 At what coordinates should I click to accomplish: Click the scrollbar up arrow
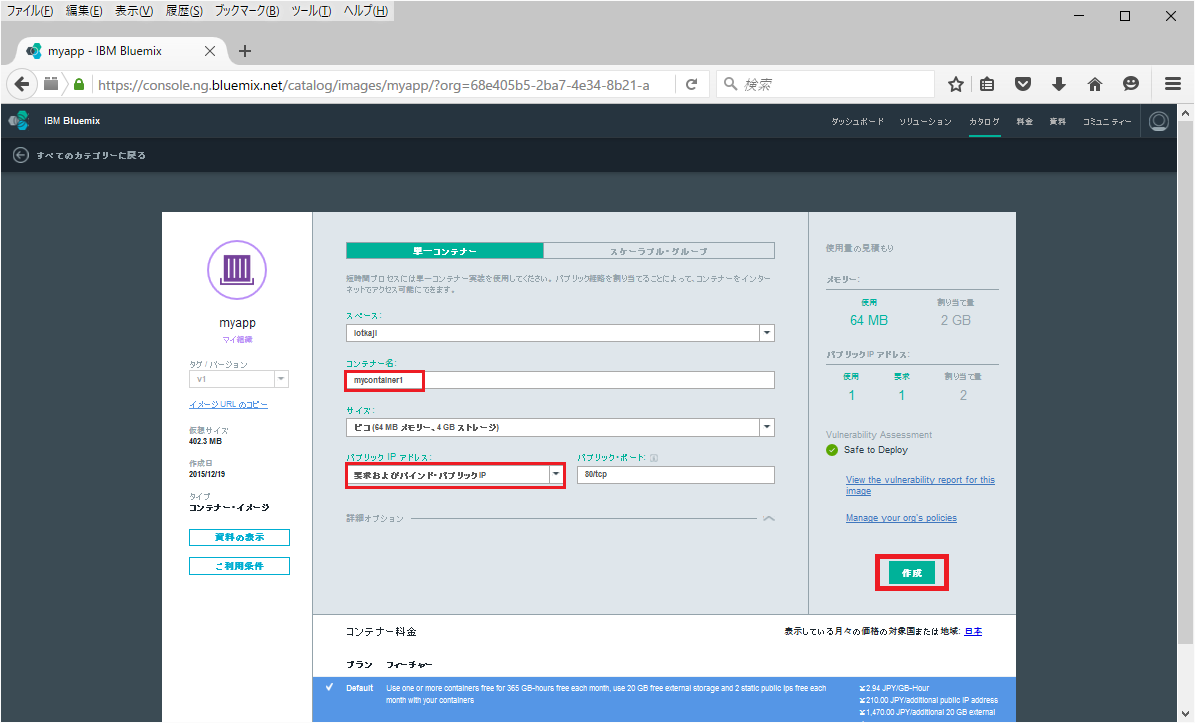coord(1185,114)
